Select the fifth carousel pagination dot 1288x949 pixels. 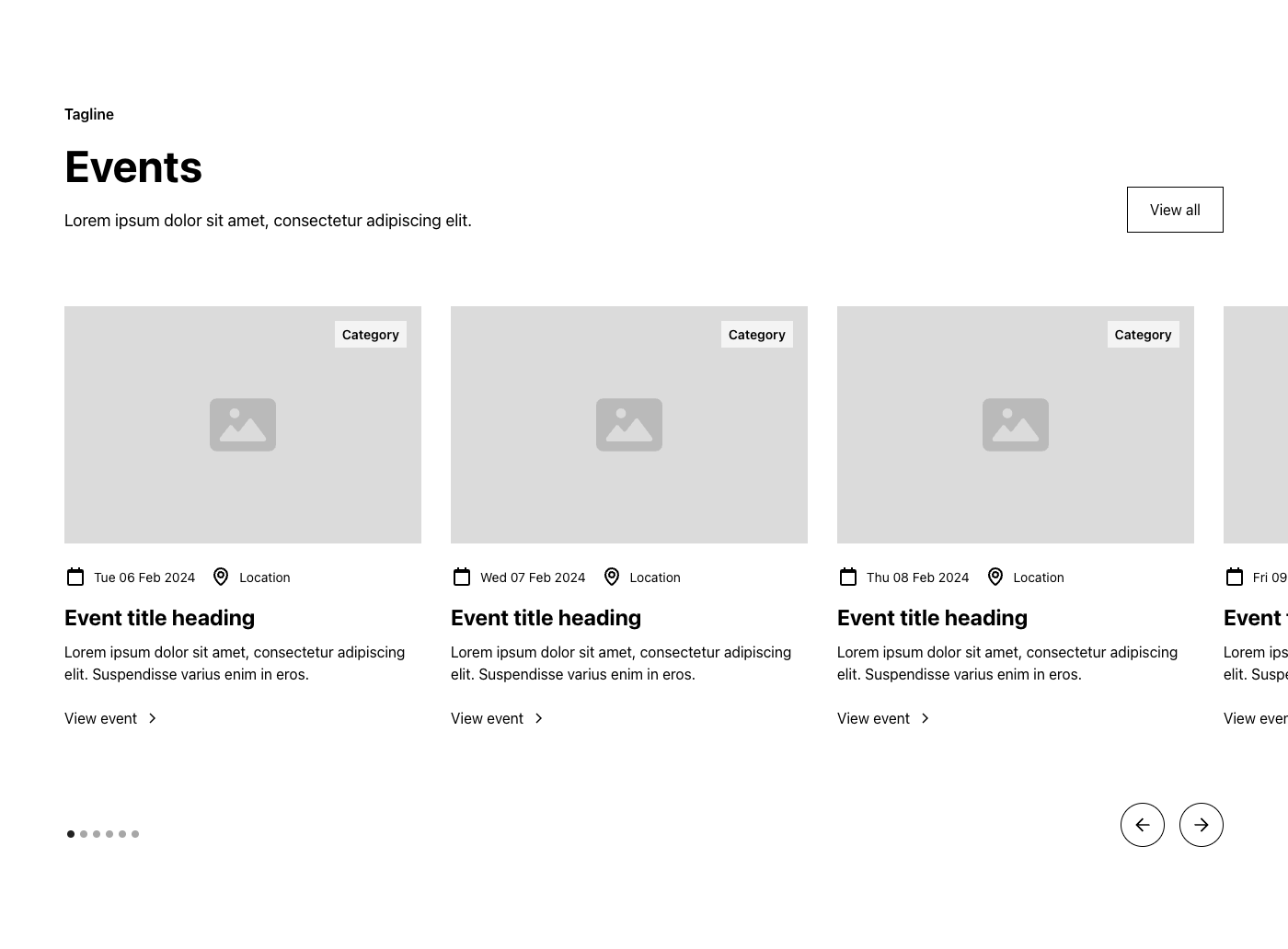pos(122,834)
